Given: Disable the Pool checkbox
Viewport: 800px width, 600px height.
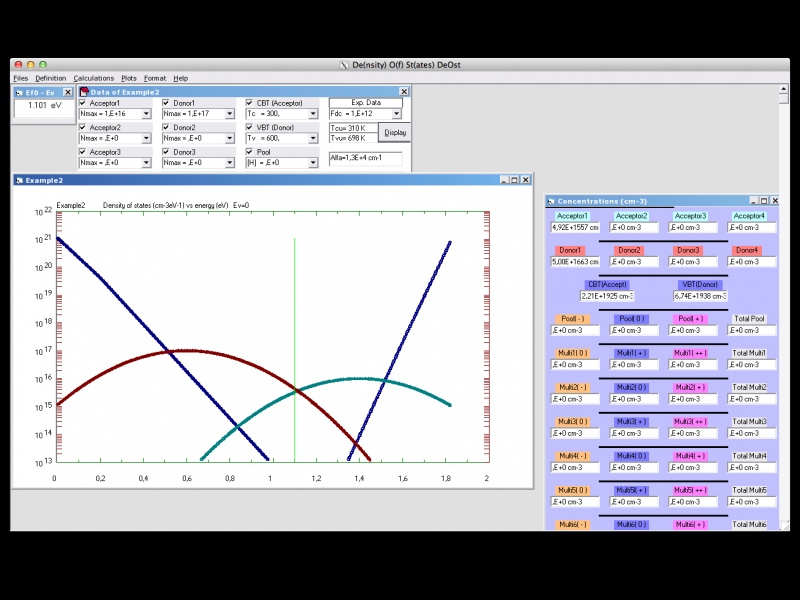Looking at the screenshot, I should click(x=250, y=152).
